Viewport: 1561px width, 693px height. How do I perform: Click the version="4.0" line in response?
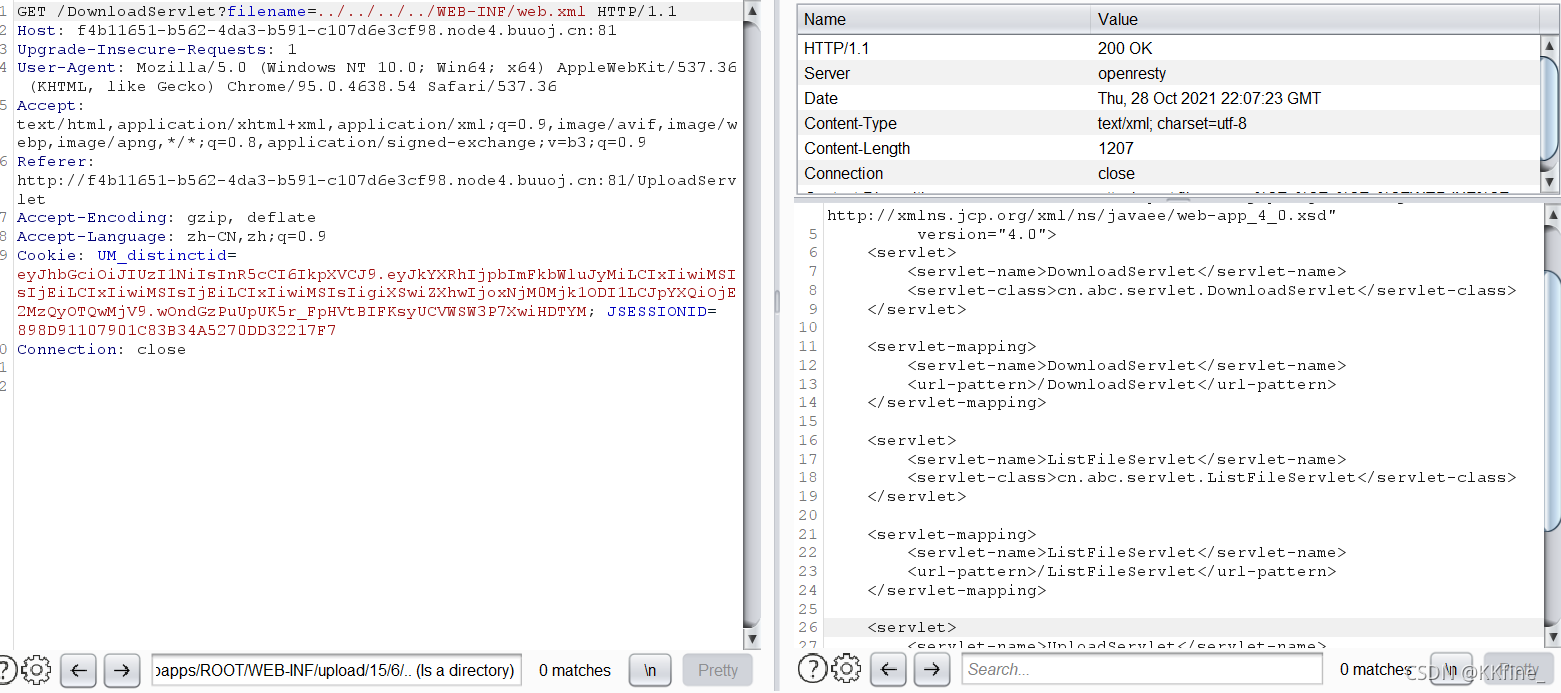[986, 234]
